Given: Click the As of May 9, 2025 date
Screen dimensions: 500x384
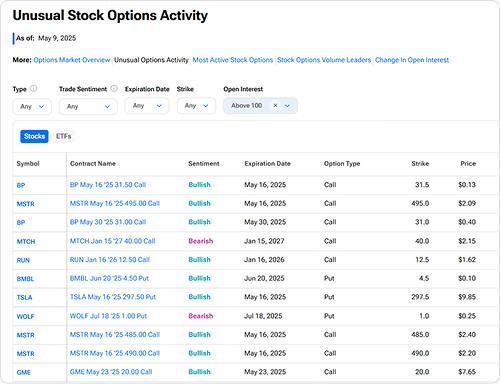Looking at the screenshot, I should pyautogui.click(x=57, y=38).
